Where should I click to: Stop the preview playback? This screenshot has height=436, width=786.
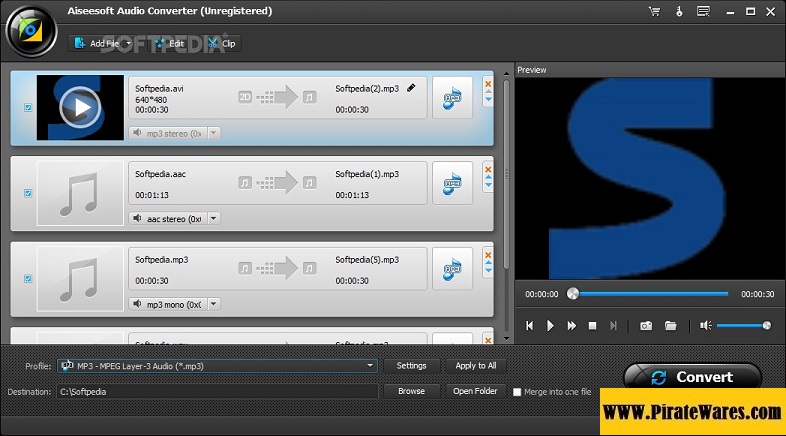(x=592, y=325)
